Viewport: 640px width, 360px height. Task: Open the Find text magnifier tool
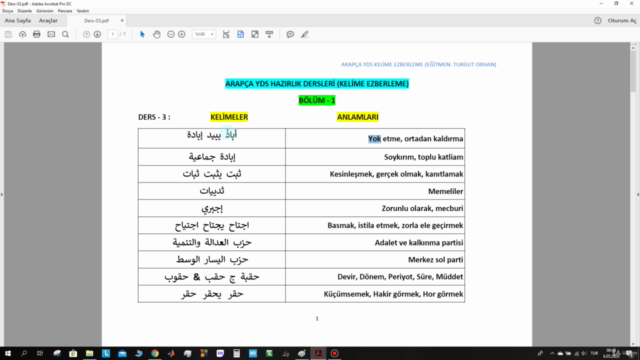pyautogui.click(x=65, y=34)
